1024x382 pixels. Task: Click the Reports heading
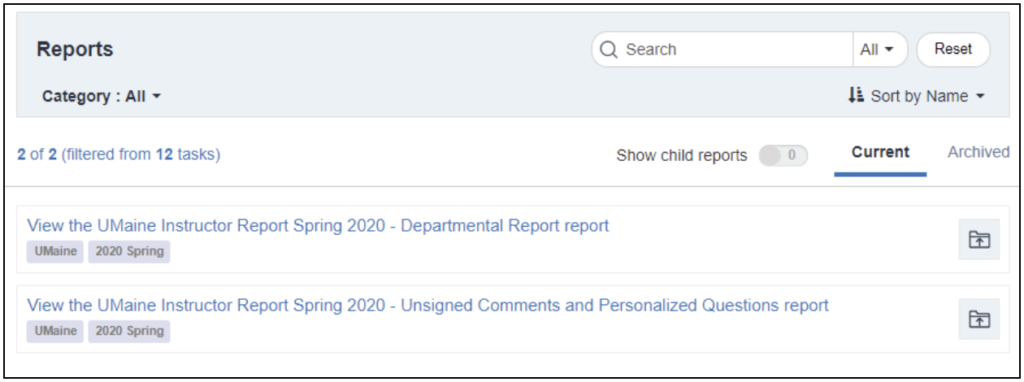tap(75, 49)
